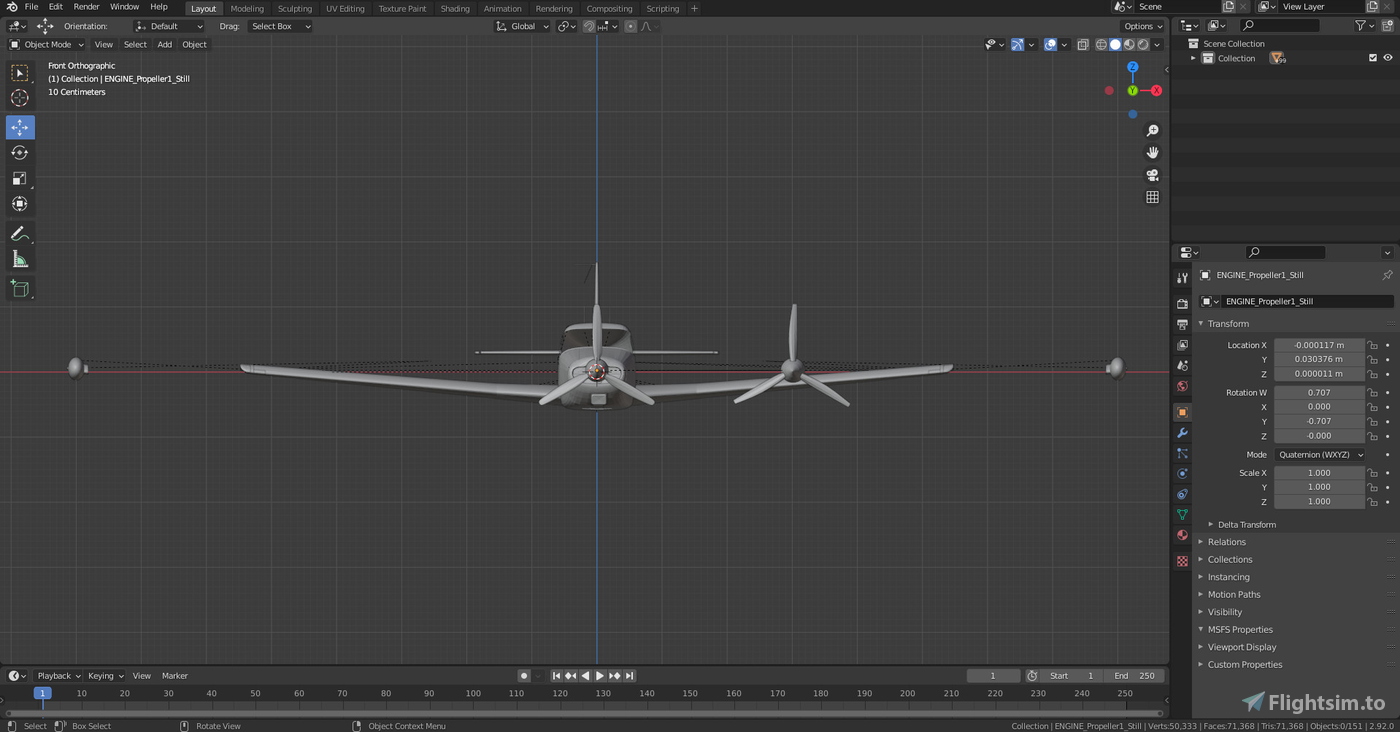Toggle the snapping magnet in the header
The image size is (1400, 732).
(590, 26)
